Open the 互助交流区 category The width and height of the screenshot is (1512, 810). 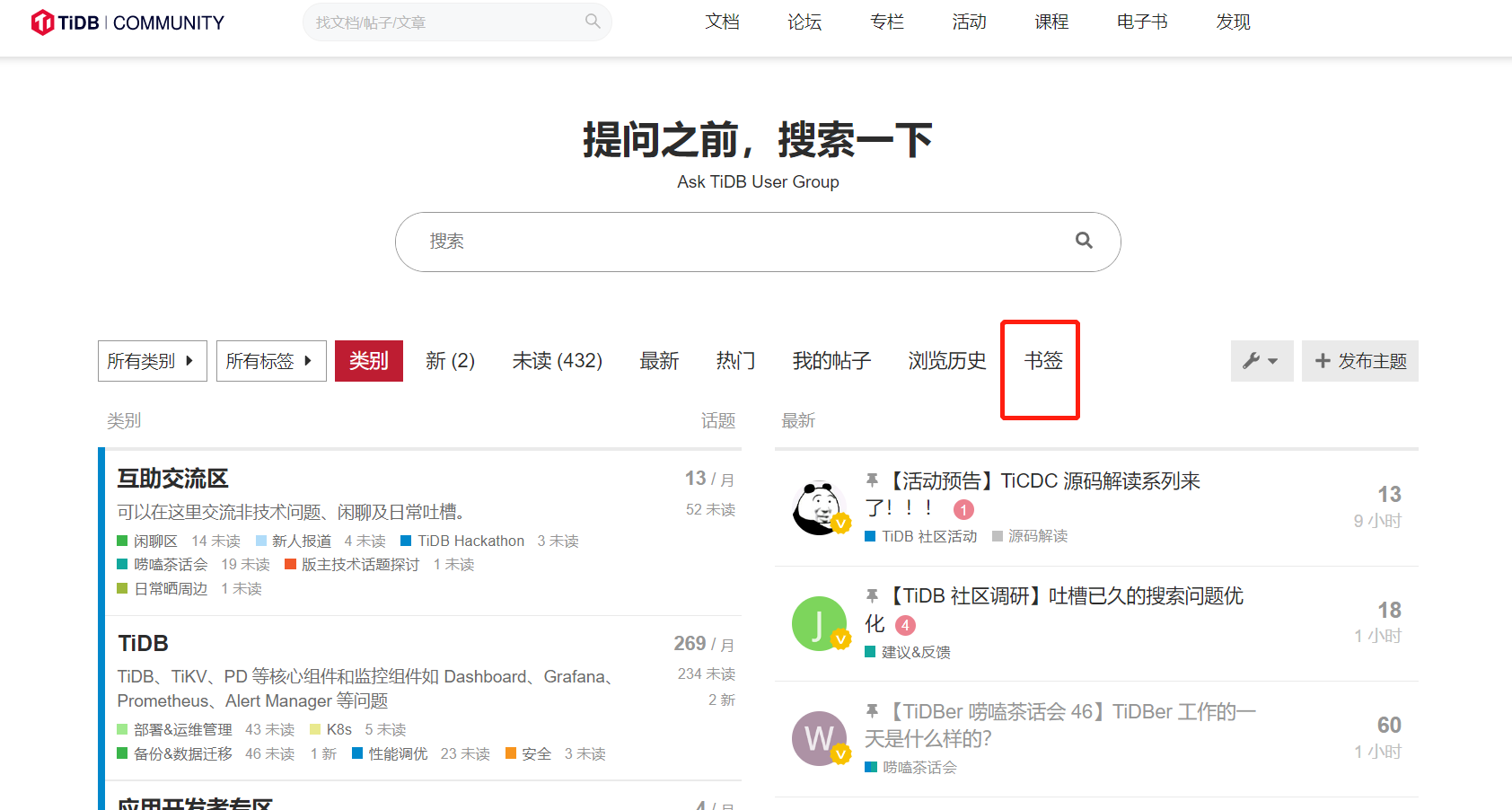pos(173,479)
